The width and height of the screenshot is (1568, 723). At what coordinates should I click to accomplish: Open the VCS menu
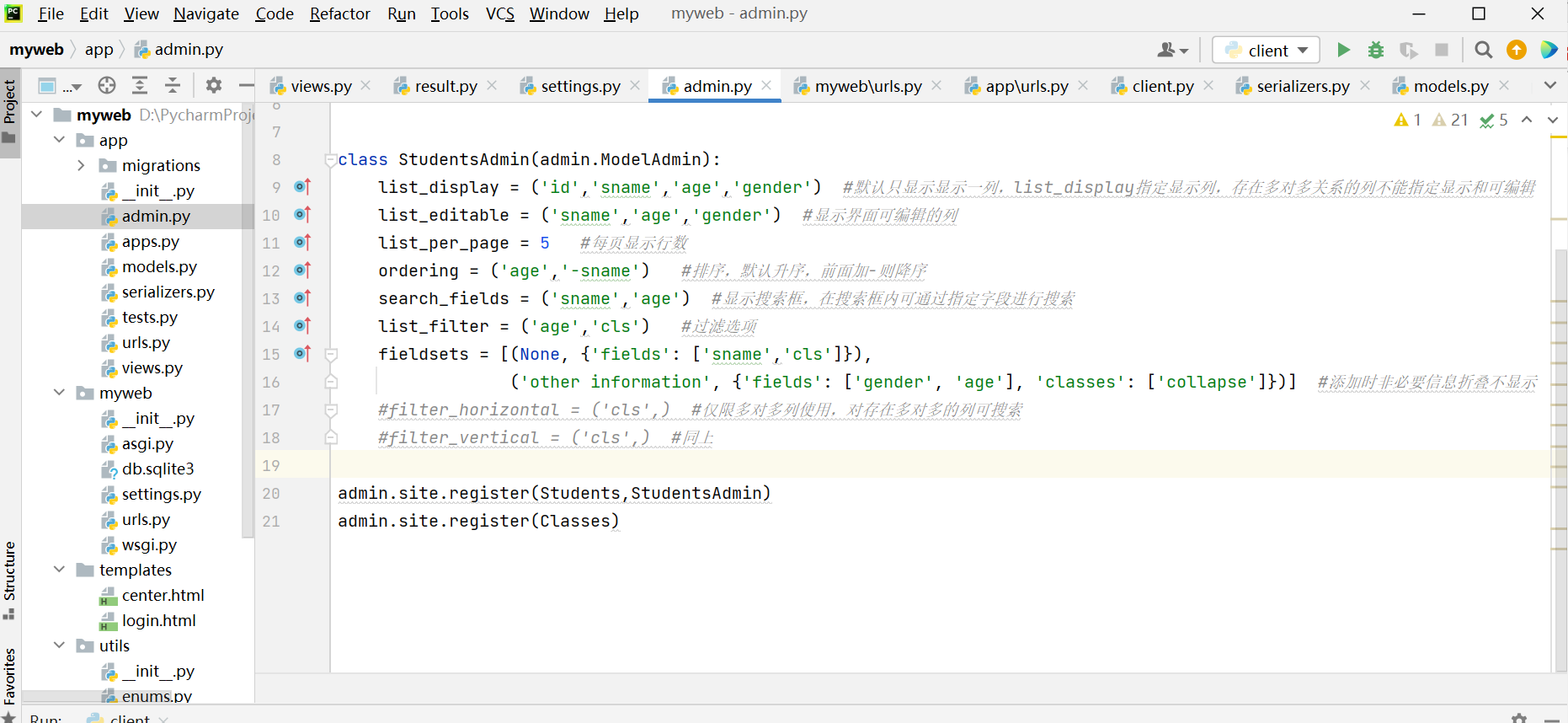[500, 13]
